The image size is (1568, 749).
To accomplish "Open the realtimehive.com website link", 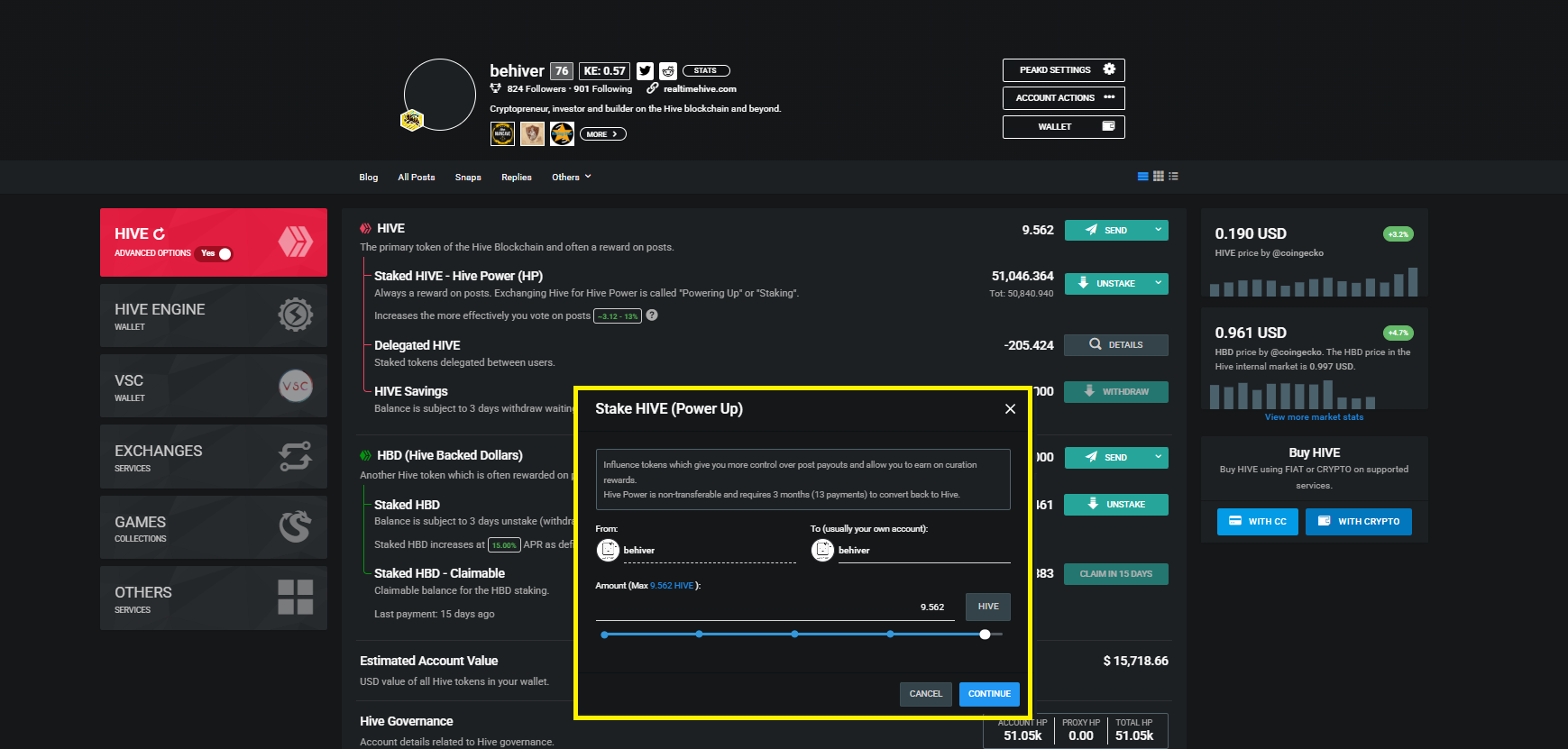I will pyautogui.click(x=700, y=89).
